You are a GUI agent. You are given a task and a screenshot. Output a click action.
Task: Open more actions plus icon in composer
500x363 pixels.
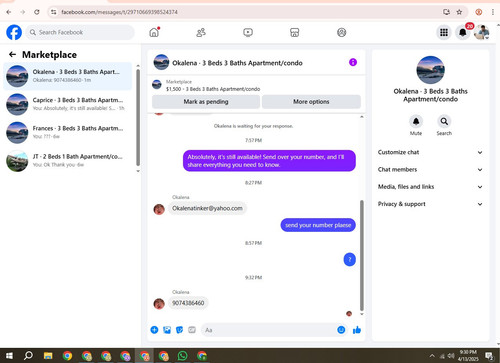click(x=154, y=330)
